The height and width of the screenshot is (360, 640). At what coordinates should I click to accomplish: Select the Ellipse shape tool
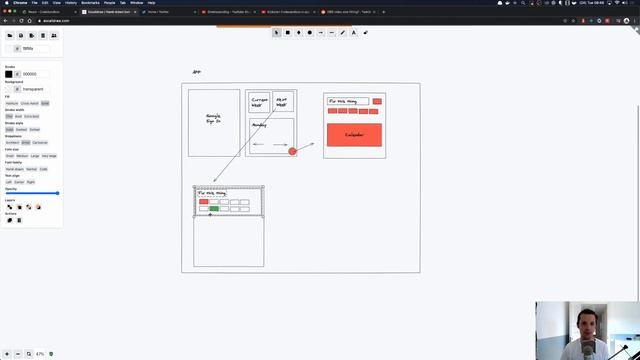(310, 33)
